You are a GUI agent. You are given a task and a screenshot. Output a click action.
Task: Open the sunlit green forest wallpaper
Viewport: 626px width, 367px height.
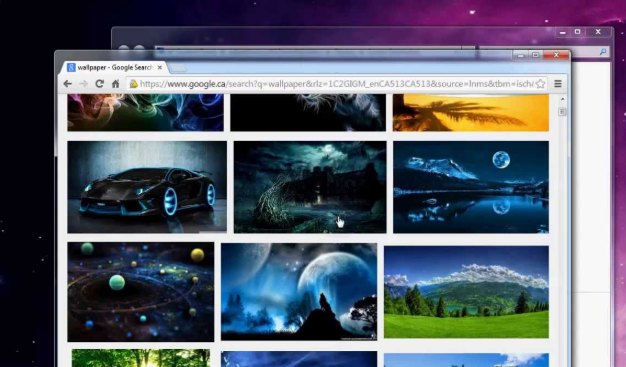pyautogui.click(x=141, y=358)
